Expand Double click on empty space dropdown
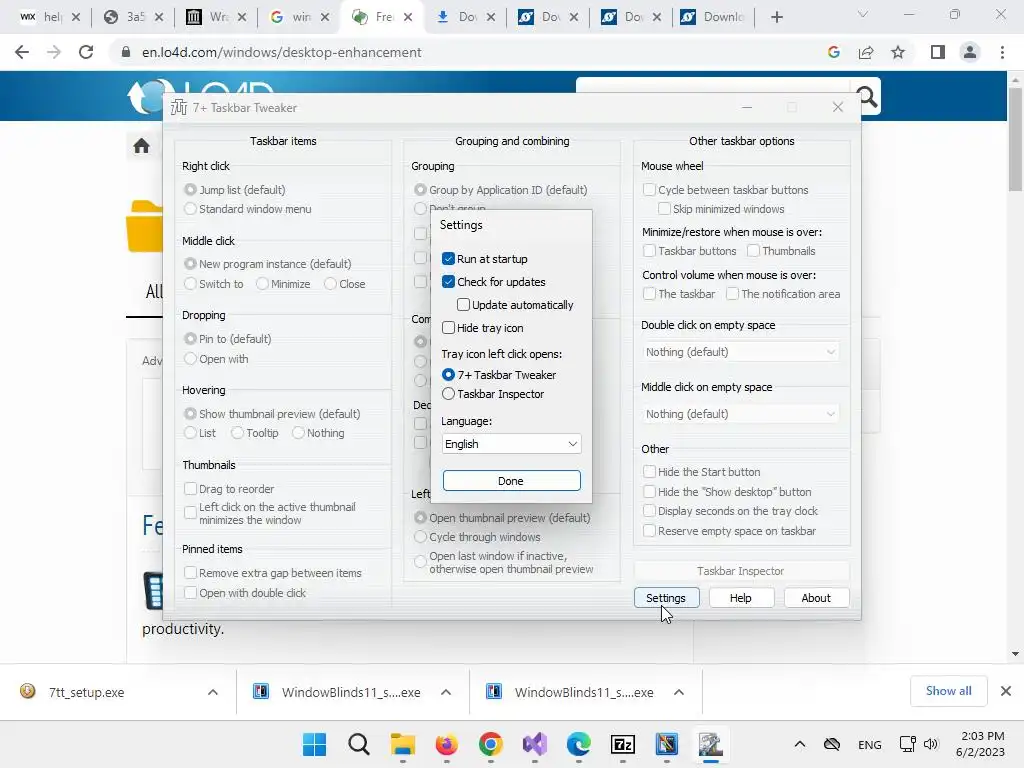Image resolution: width=1024 pixels, height=768 pixels. pyautogui.click(x=741, y=352)
